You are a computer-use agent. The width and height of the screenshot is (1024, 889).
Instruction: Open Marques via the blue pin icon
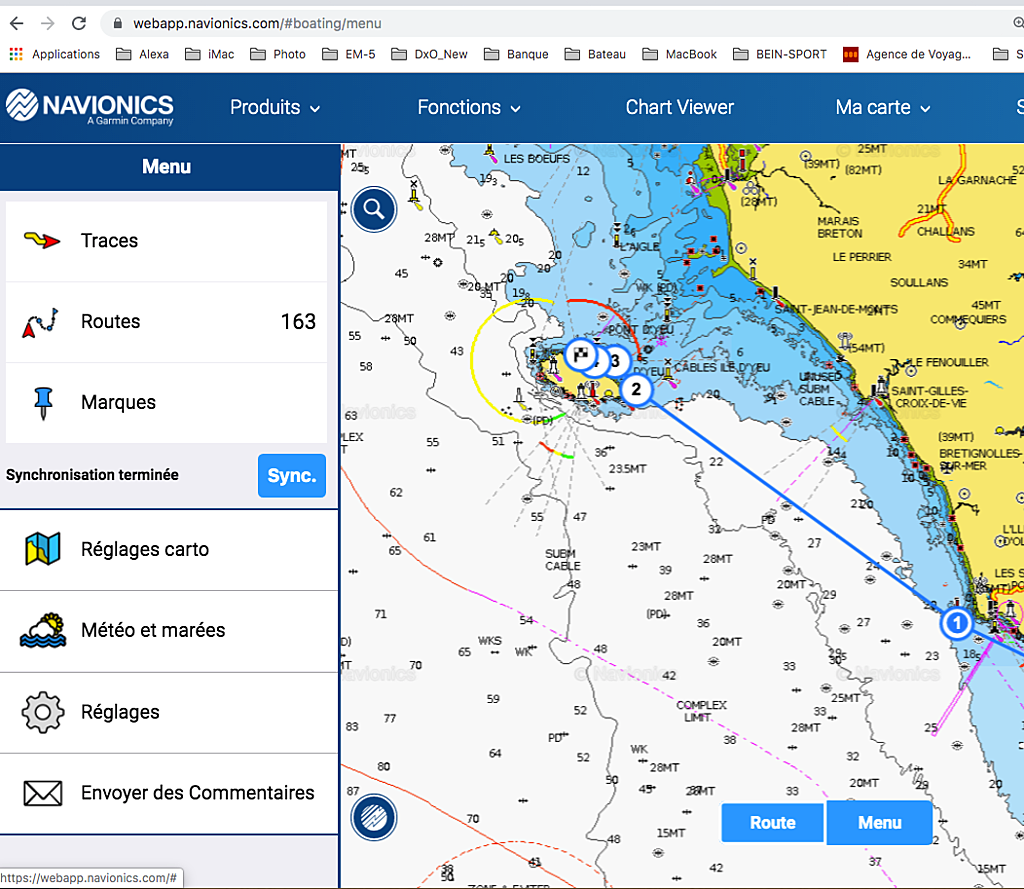(x=43, y=402)
